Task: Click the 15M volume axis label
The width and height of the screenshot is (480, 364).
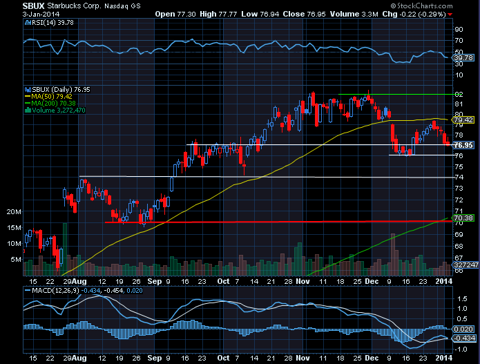Action: coord(14,228)
